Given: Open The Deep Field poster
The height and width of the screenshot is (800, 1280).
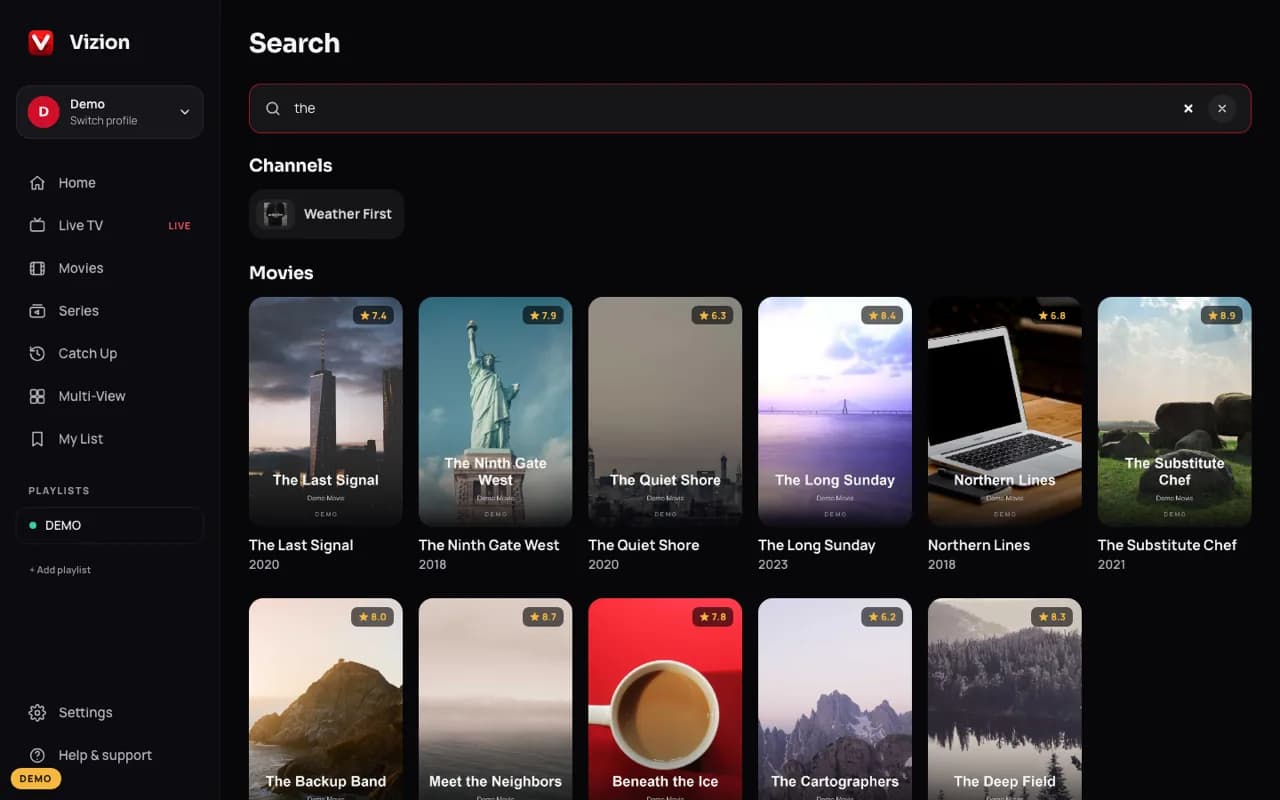Looking at the screenshot, I should (1005, 699).
